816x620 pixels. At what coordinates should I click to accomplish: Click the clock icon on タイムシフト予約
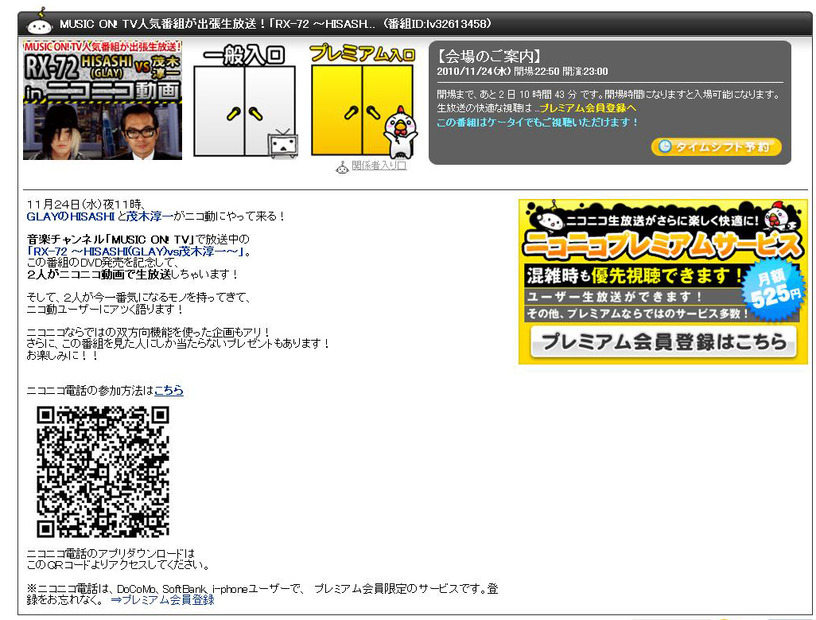(665, 146)
